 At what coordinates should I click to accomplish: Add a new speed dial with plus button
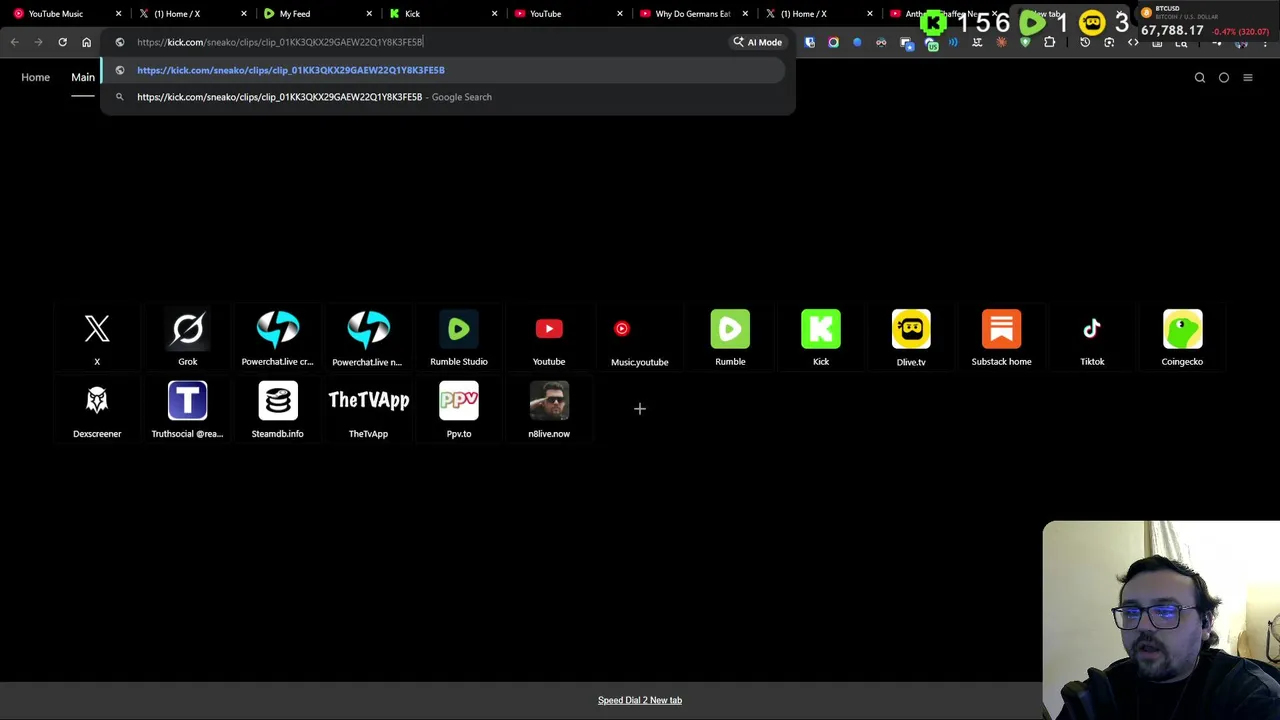point(640,408)
